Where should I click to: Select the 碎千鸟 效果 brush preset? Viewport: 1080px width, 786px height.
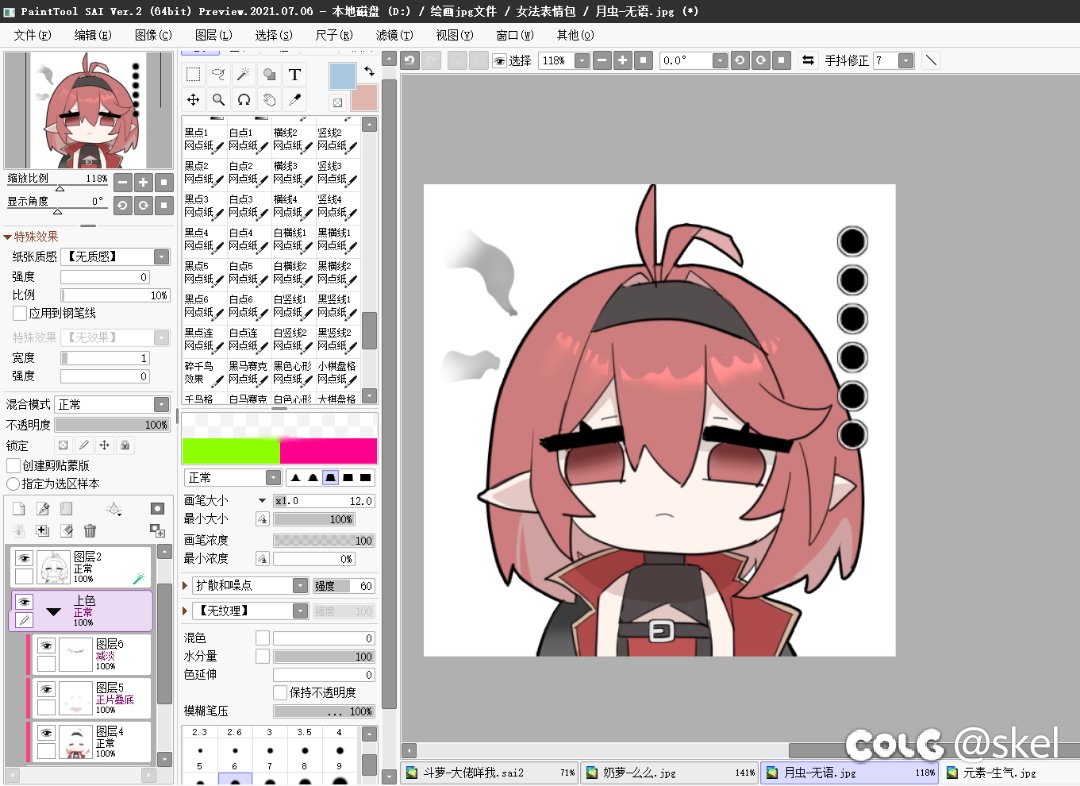pyautogui.click(x=204, y=373)
